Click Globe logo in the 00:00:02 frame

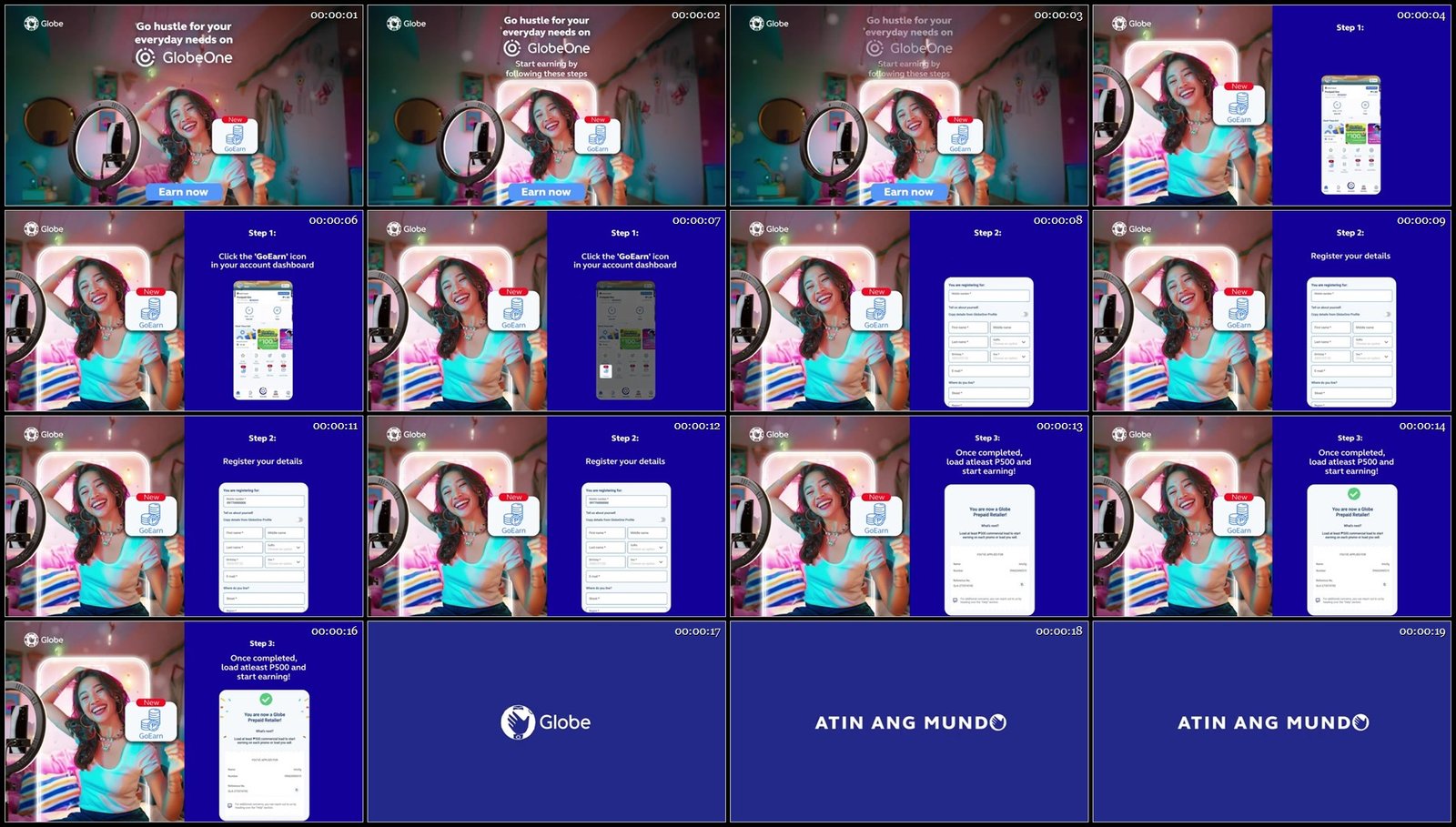click(x=406, y=24)
